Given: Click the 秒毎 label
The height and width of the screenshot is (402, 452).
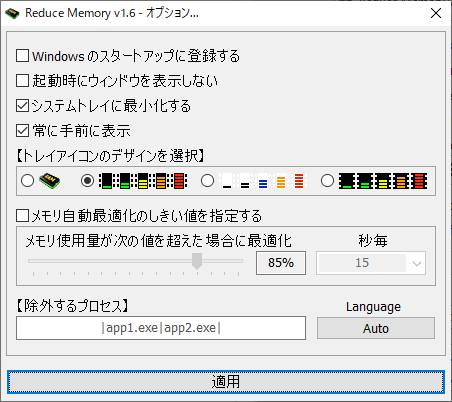Looking at the screenshot, I should click(373, 241).
